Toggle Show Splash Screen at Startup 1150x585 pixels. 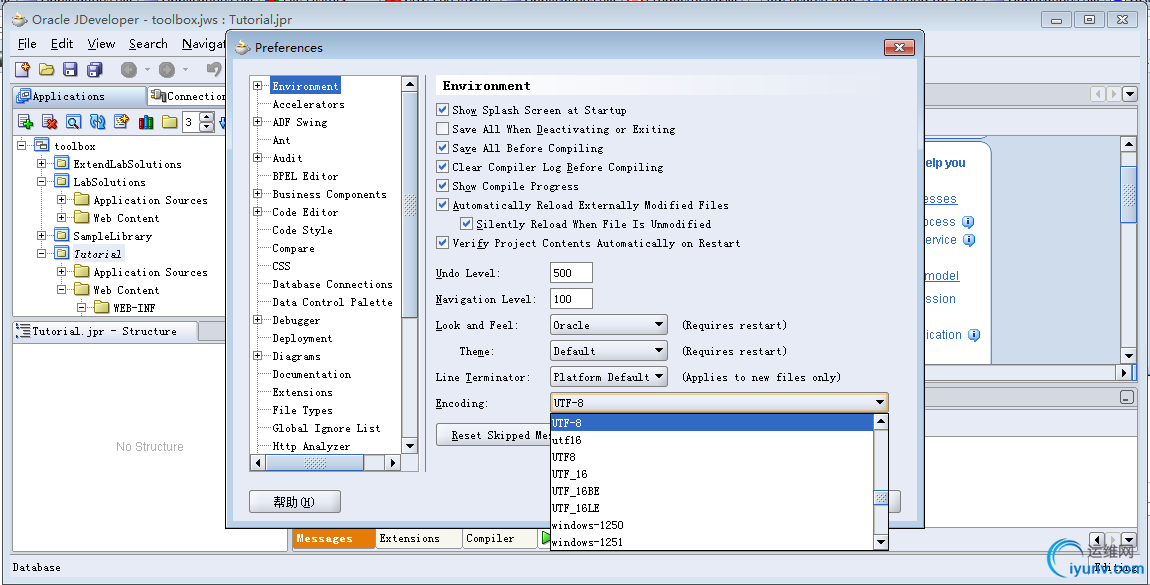442,110
